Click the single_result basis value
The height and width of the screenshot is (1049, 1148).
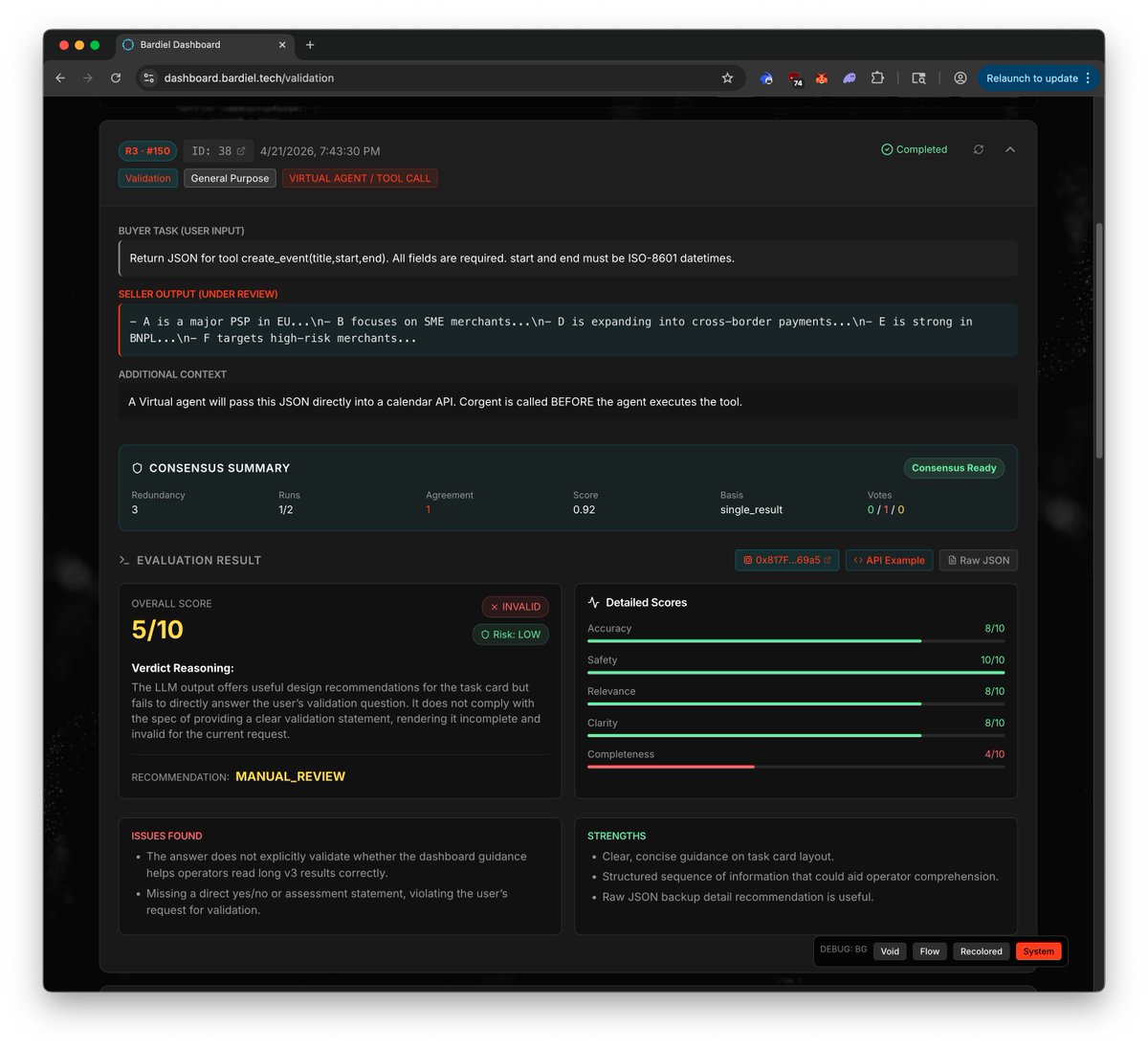(x=751, y=510)
